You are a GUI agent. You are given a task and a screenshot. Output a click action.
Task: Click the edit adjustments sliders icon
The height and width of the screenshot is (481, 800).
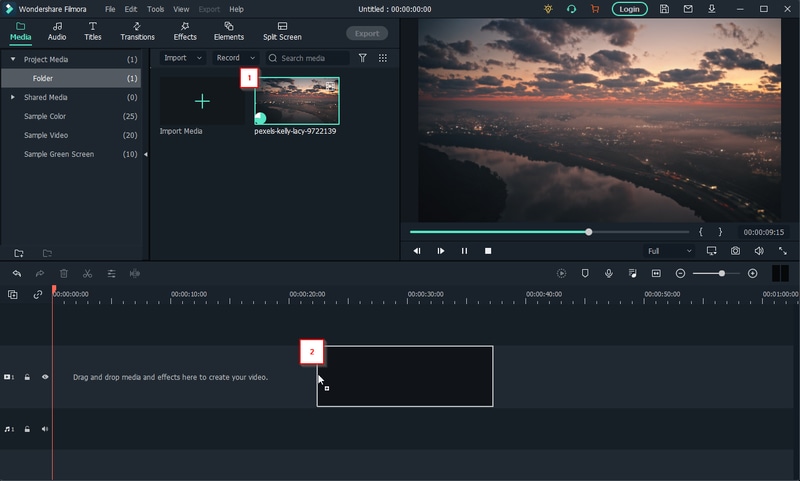click(x=111, y=274)
